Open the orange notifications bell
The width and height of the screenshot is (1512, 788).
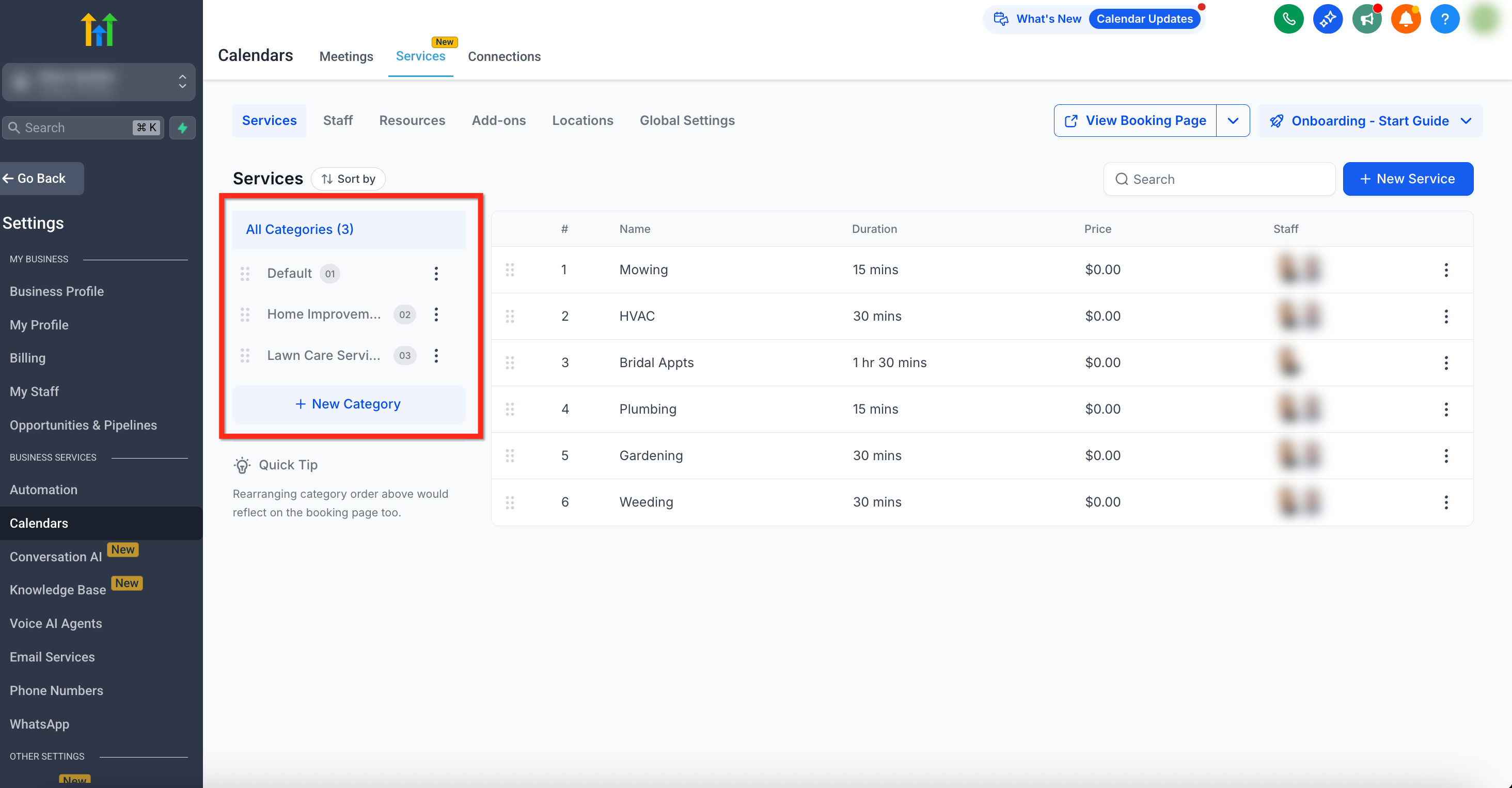(x=1405, y=19)
